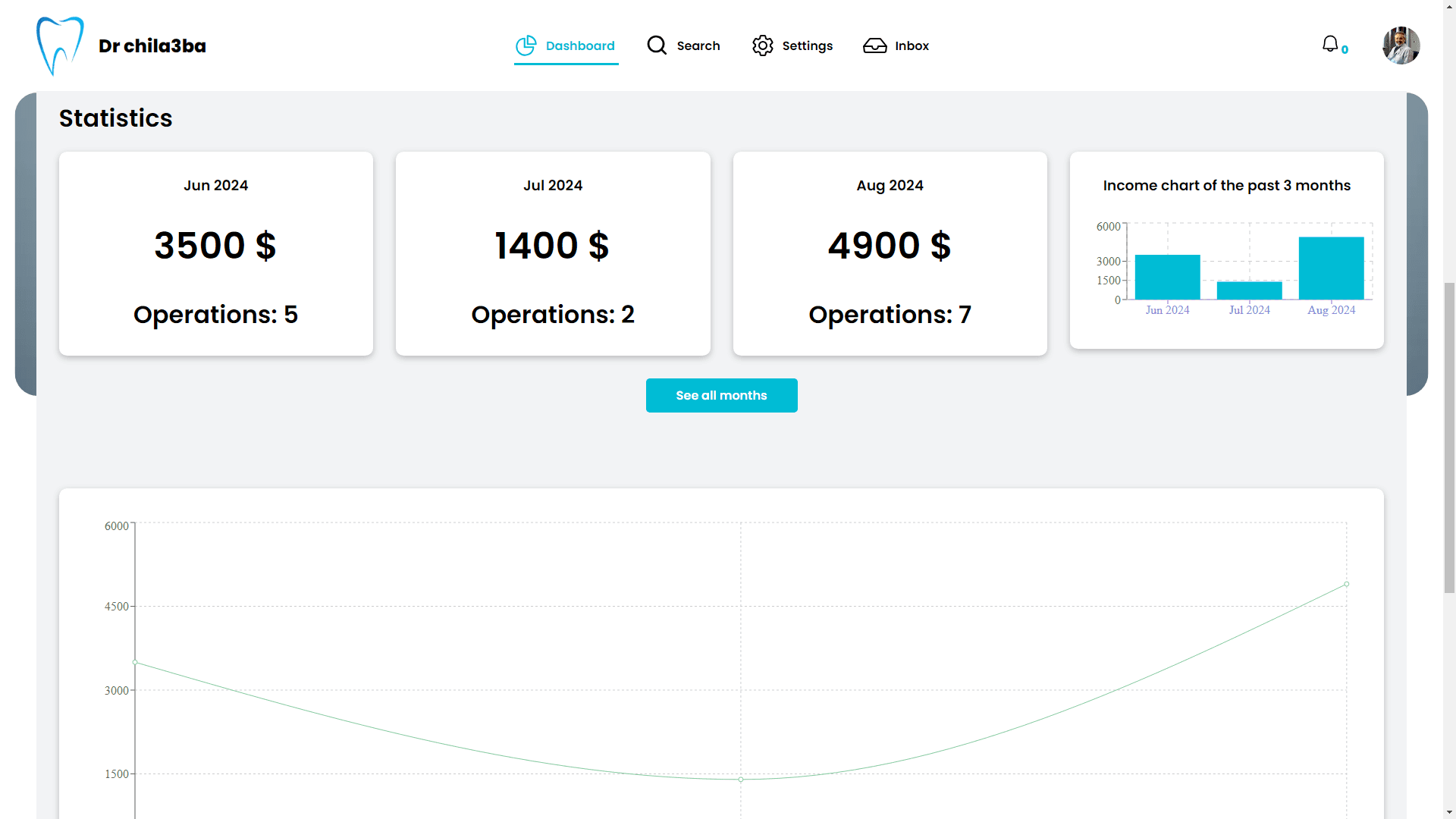
Task: Click the Aug 2024 bar in income chart
Action: tap(1331, 269)
